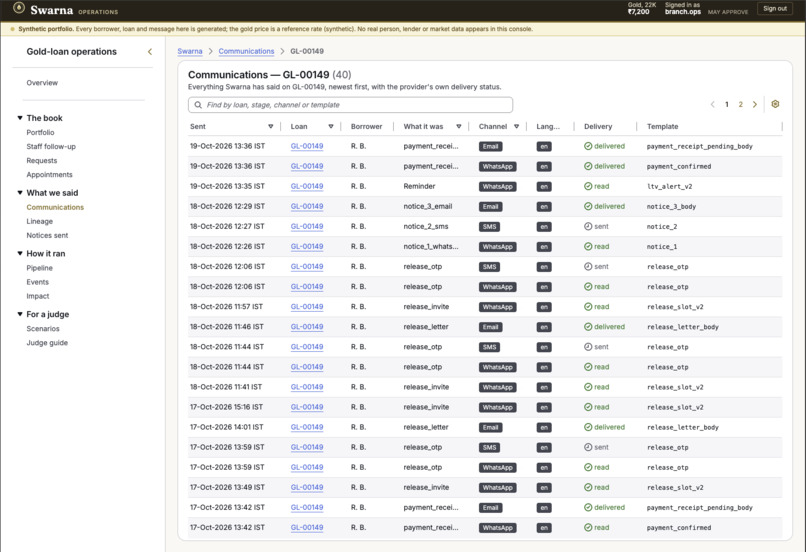806x552 pixels.
Task: Focus the Find by loan search field
Action: point(350,105)
